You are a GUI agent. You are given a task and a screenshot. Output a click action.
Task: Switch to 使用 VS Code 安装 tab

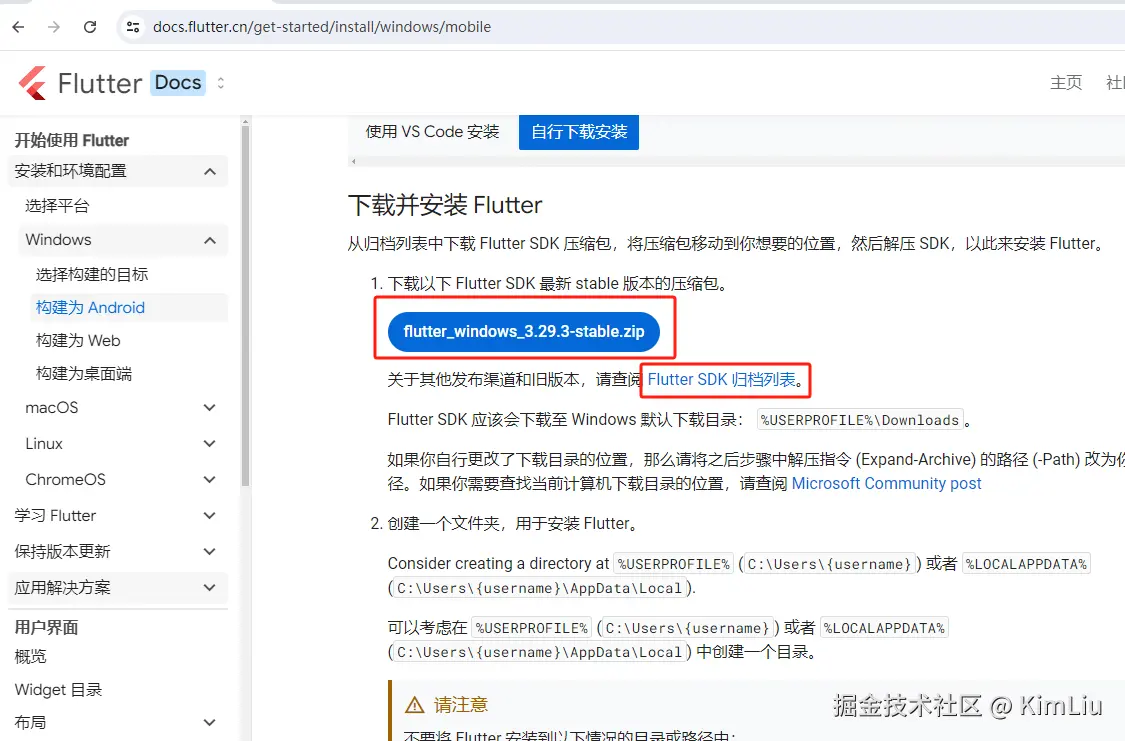(433, 131)
